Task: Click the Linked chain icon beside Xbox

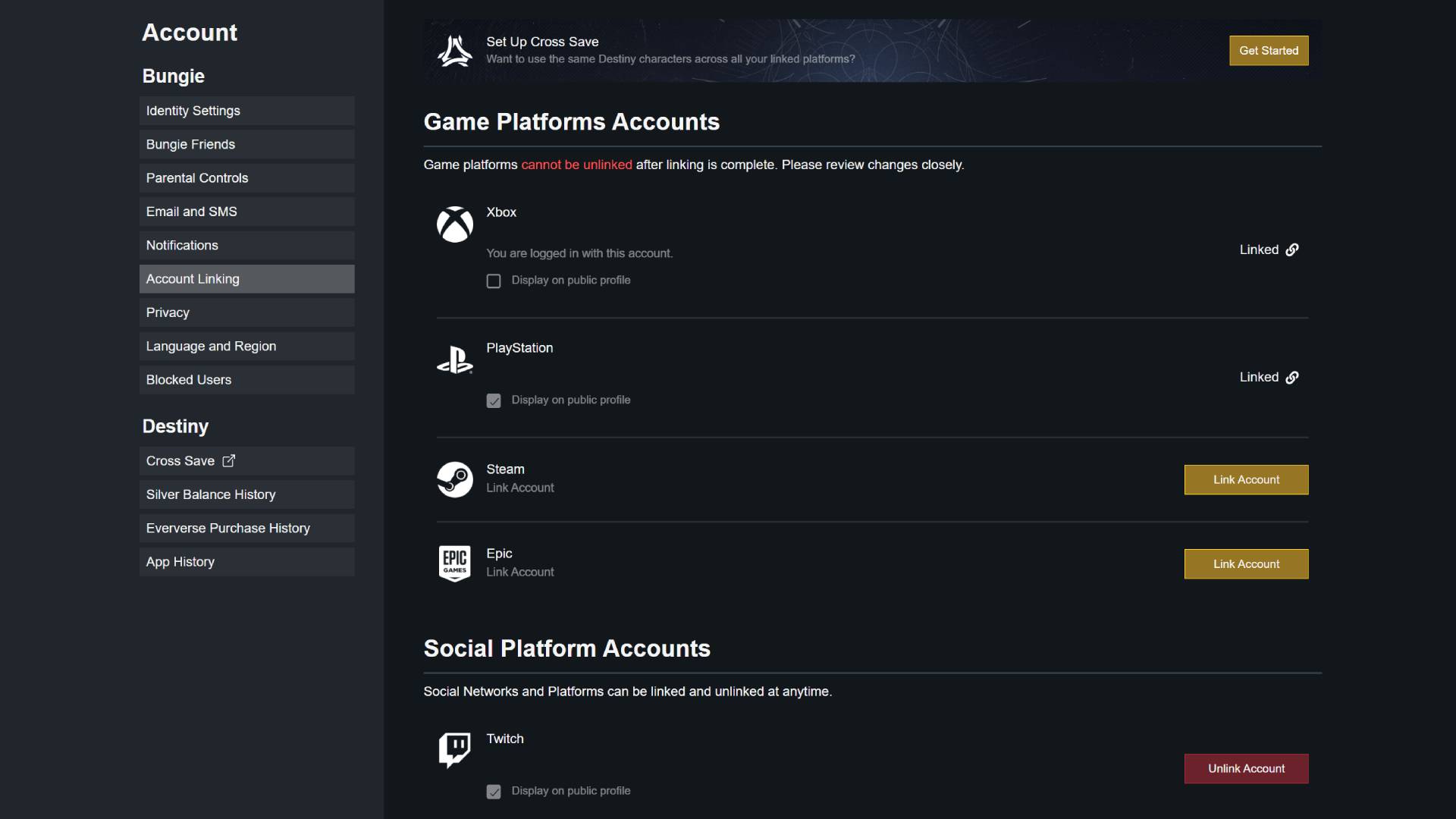Action: point(1291,249)
